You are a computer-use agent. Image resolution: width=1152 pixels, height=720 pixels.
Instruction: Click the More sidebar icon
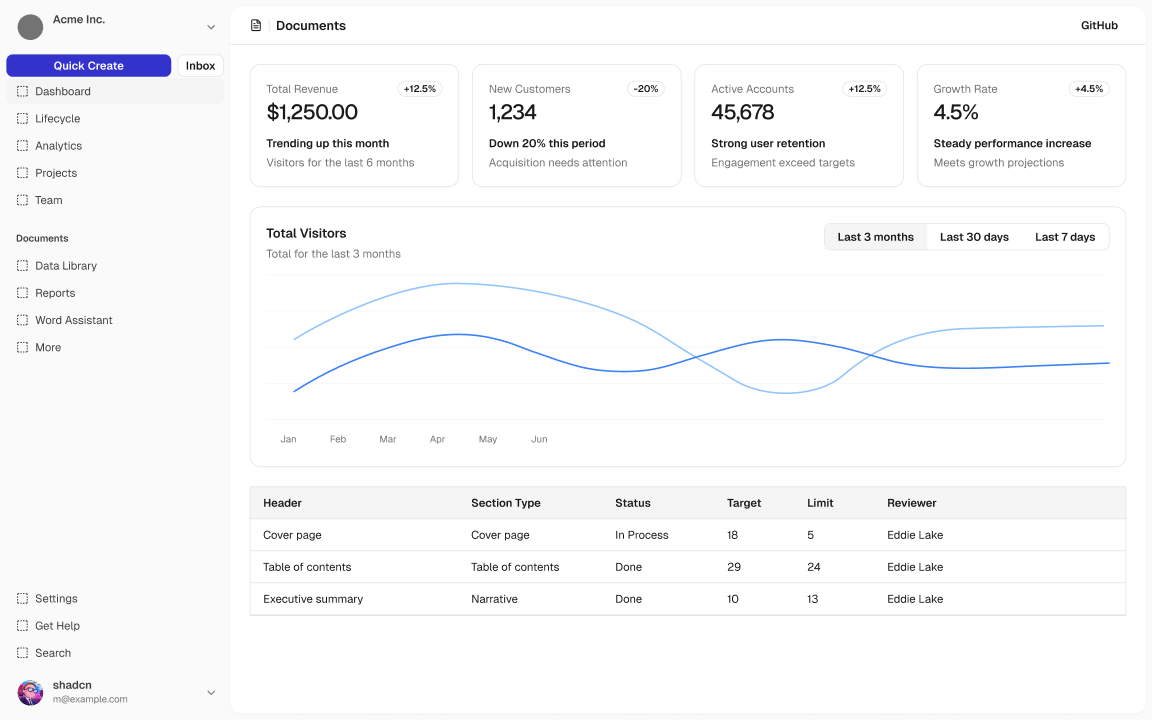point(23,347)
